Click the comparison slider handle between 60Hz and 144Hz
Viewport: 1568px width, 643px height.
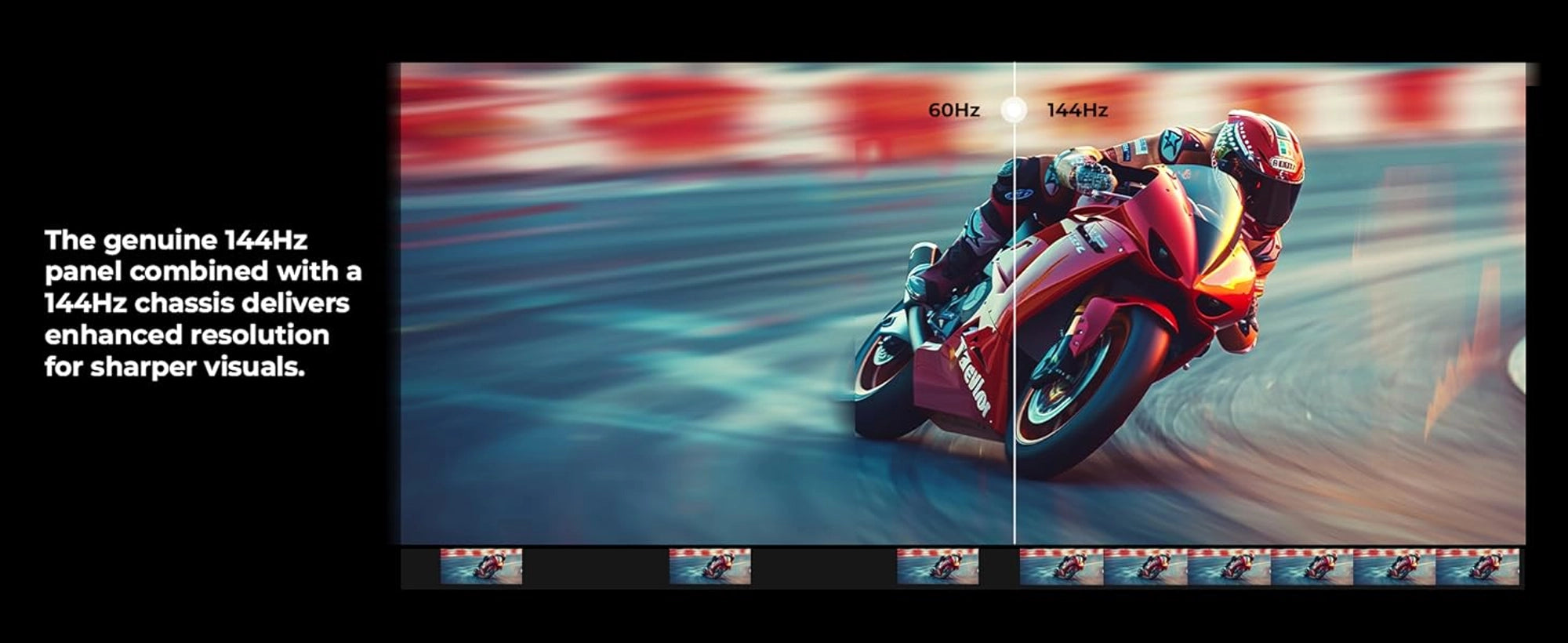point(1014,110)
